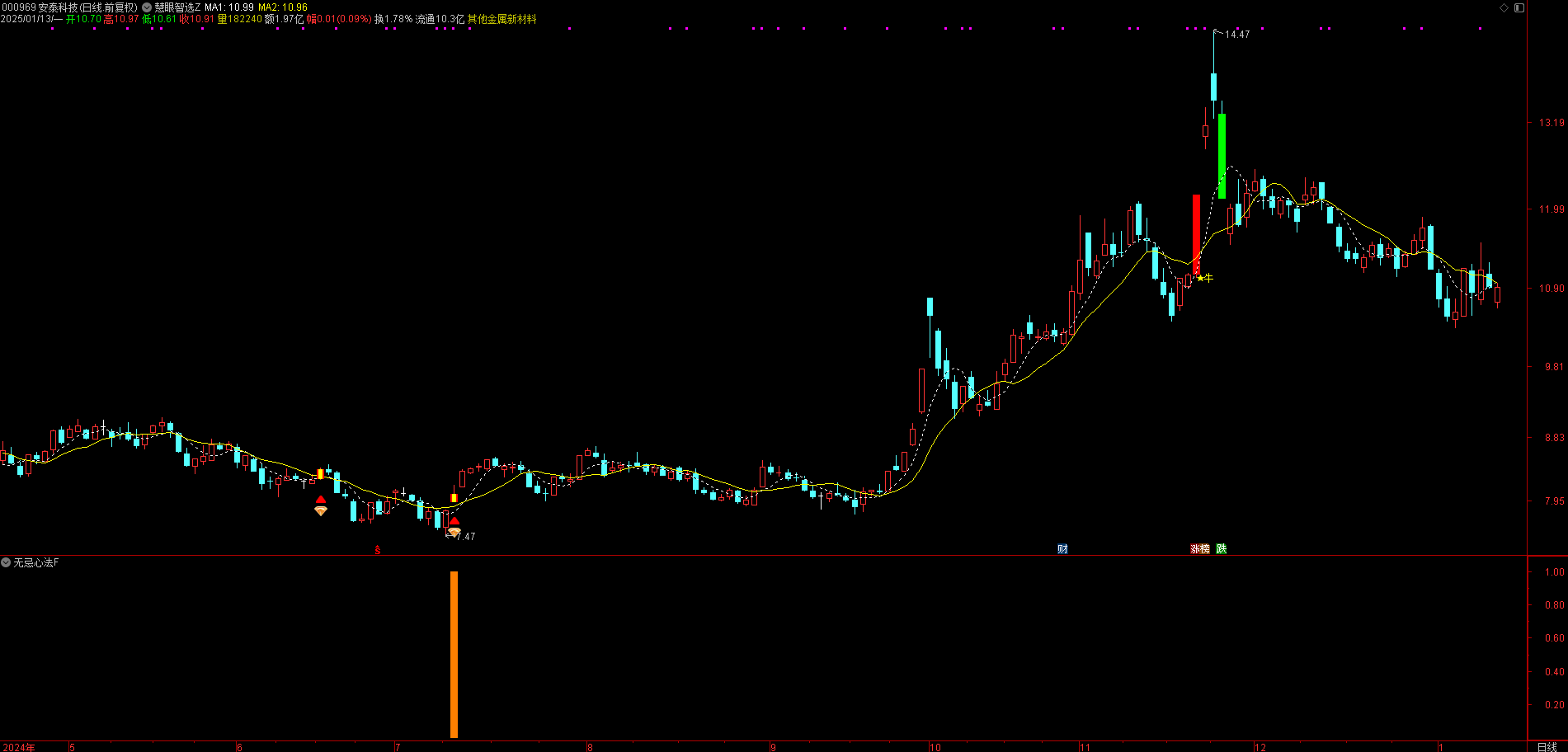1568x752 pixels.
Task: Click the month 10 tick on time axis
Action: (x=935, y=747)
